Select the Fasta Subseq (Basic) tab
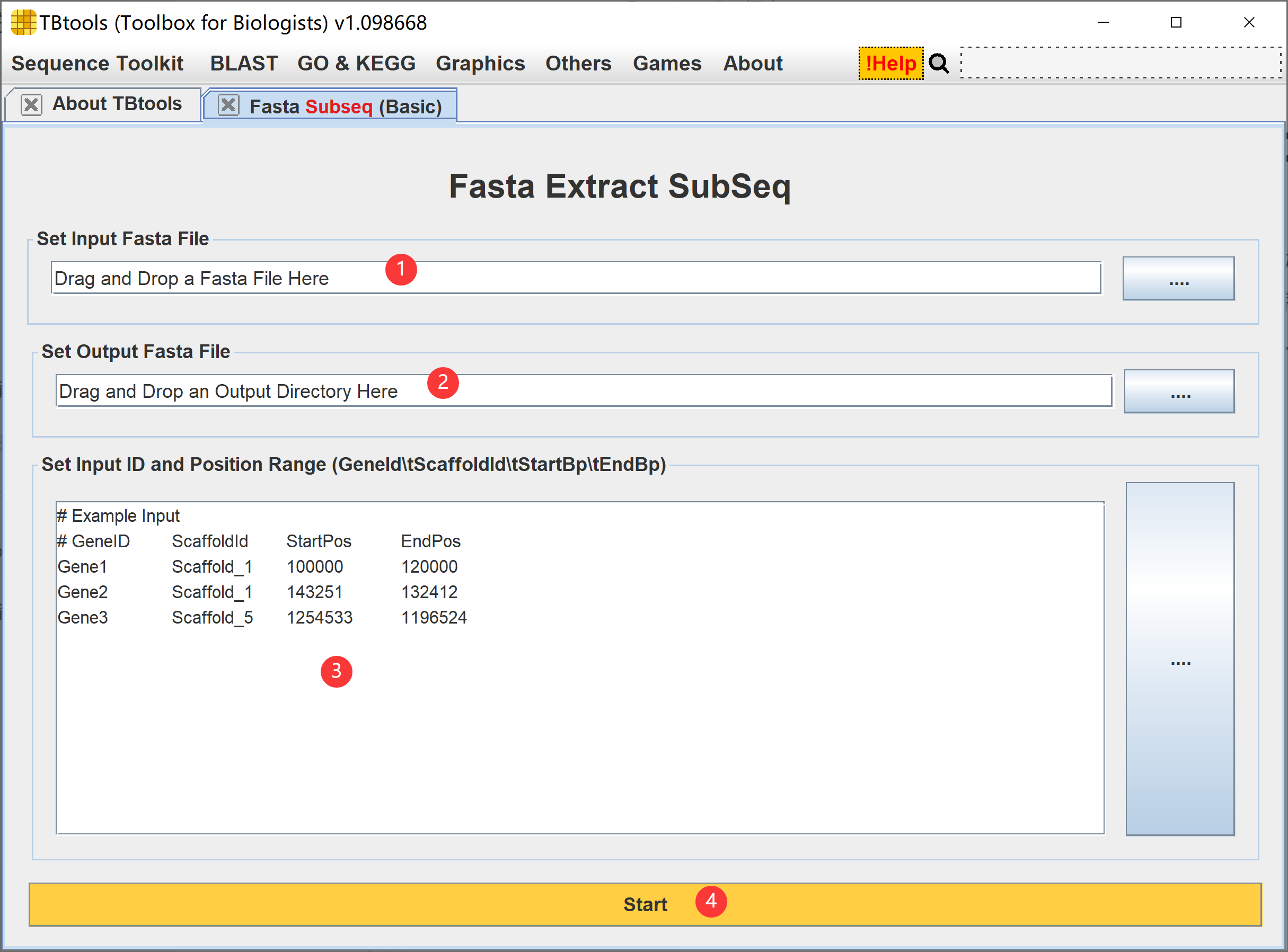 coord(346,106)
